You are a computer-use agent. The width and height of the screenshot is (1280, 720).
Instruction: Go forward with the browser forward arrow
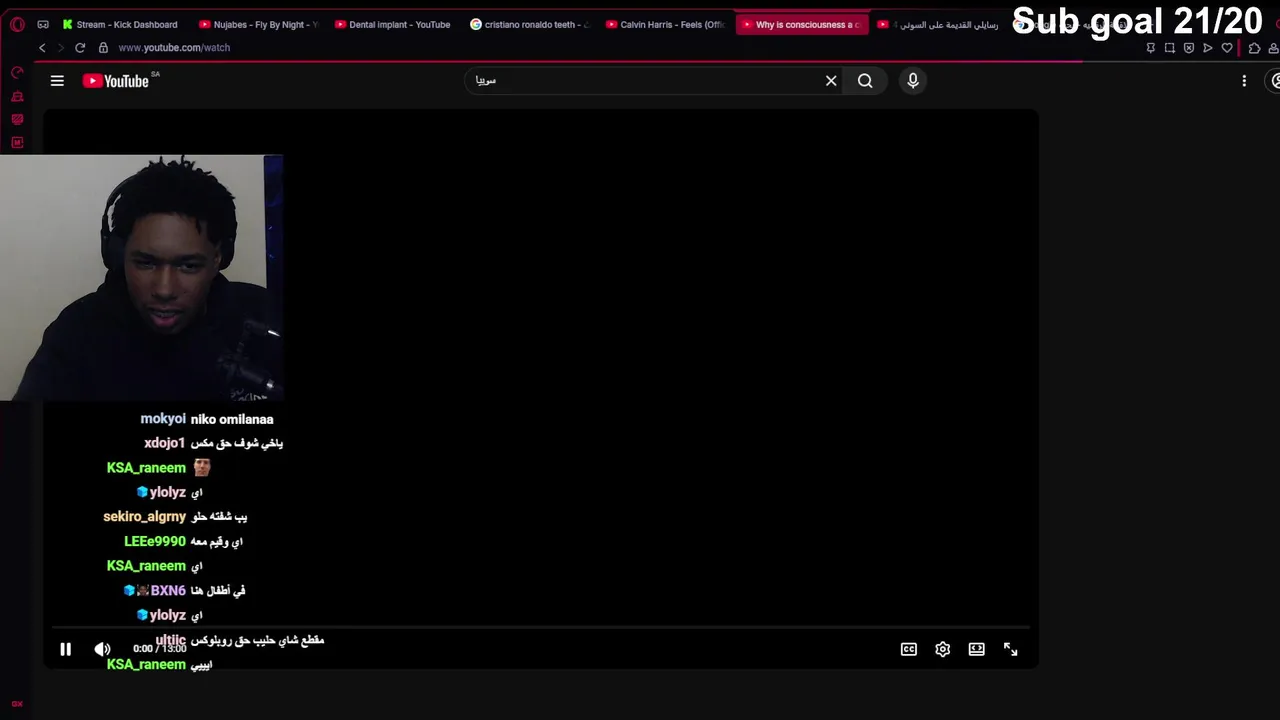(x=60, y=48)
